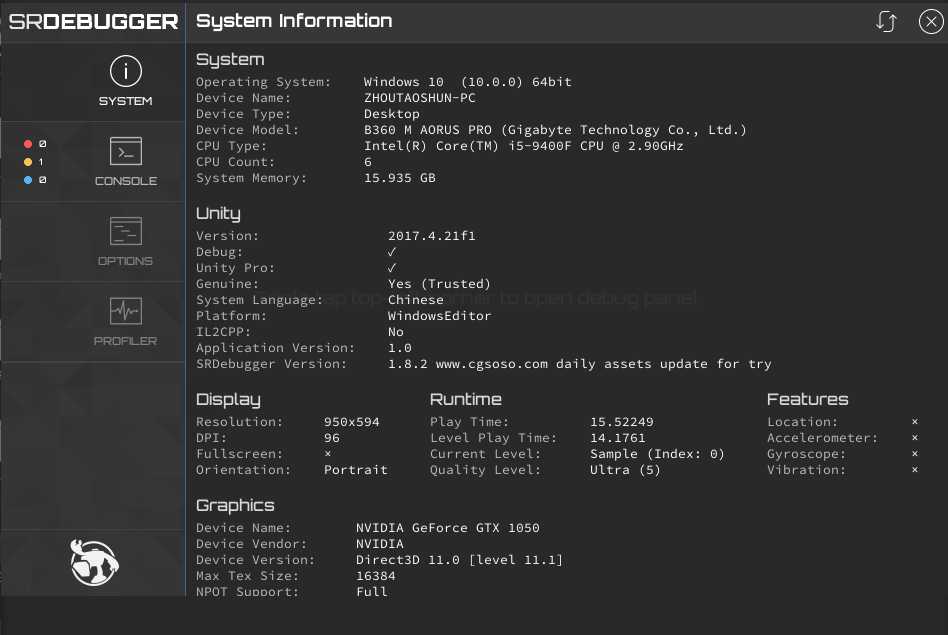Click the red error count indicator
Screen dimensions: 948x635
(34, 144)
